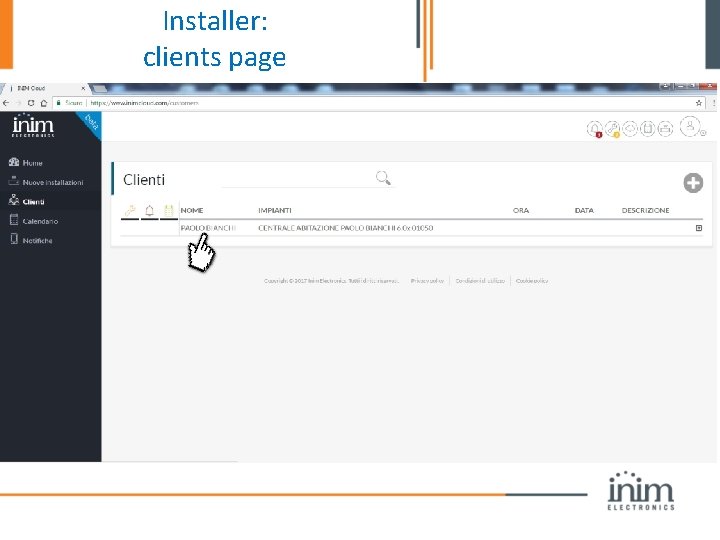Image resolution: width=720 pixels, height=540 pixels.
Task: Click the user profile avatar icon
Action: coord(690,127)
